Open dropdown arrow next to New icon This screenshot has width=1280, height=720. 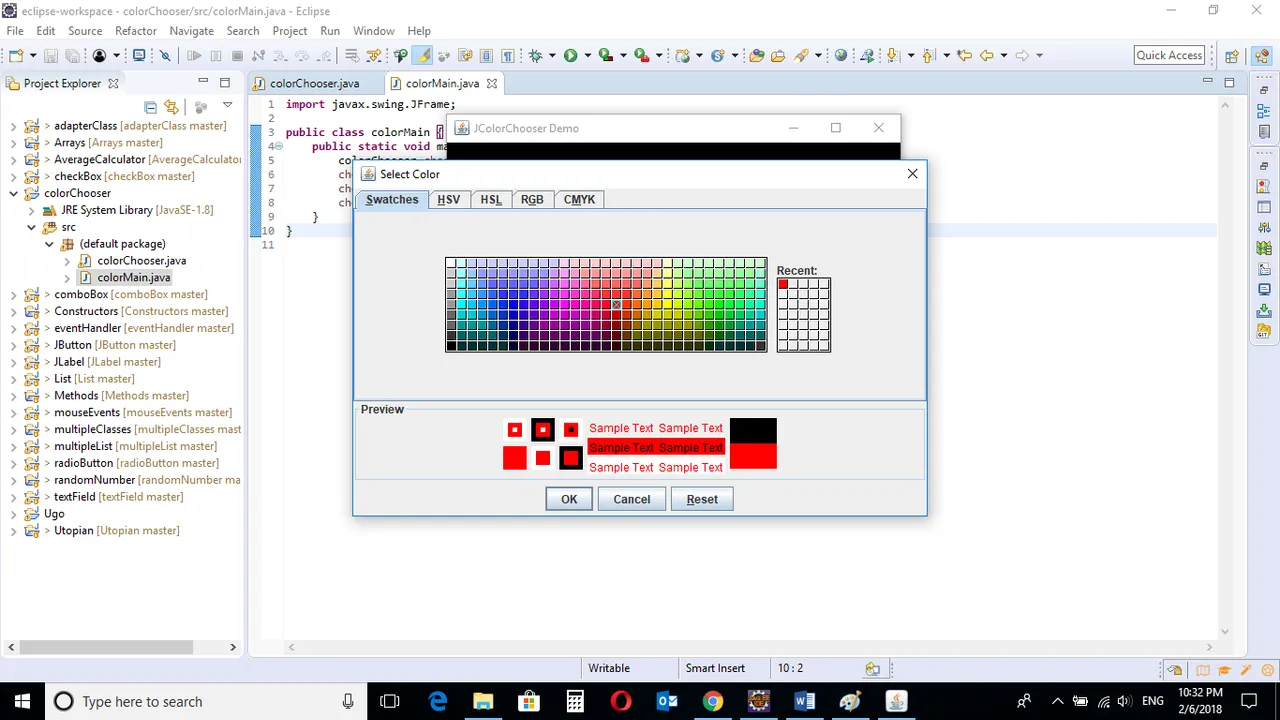(32, 56)
